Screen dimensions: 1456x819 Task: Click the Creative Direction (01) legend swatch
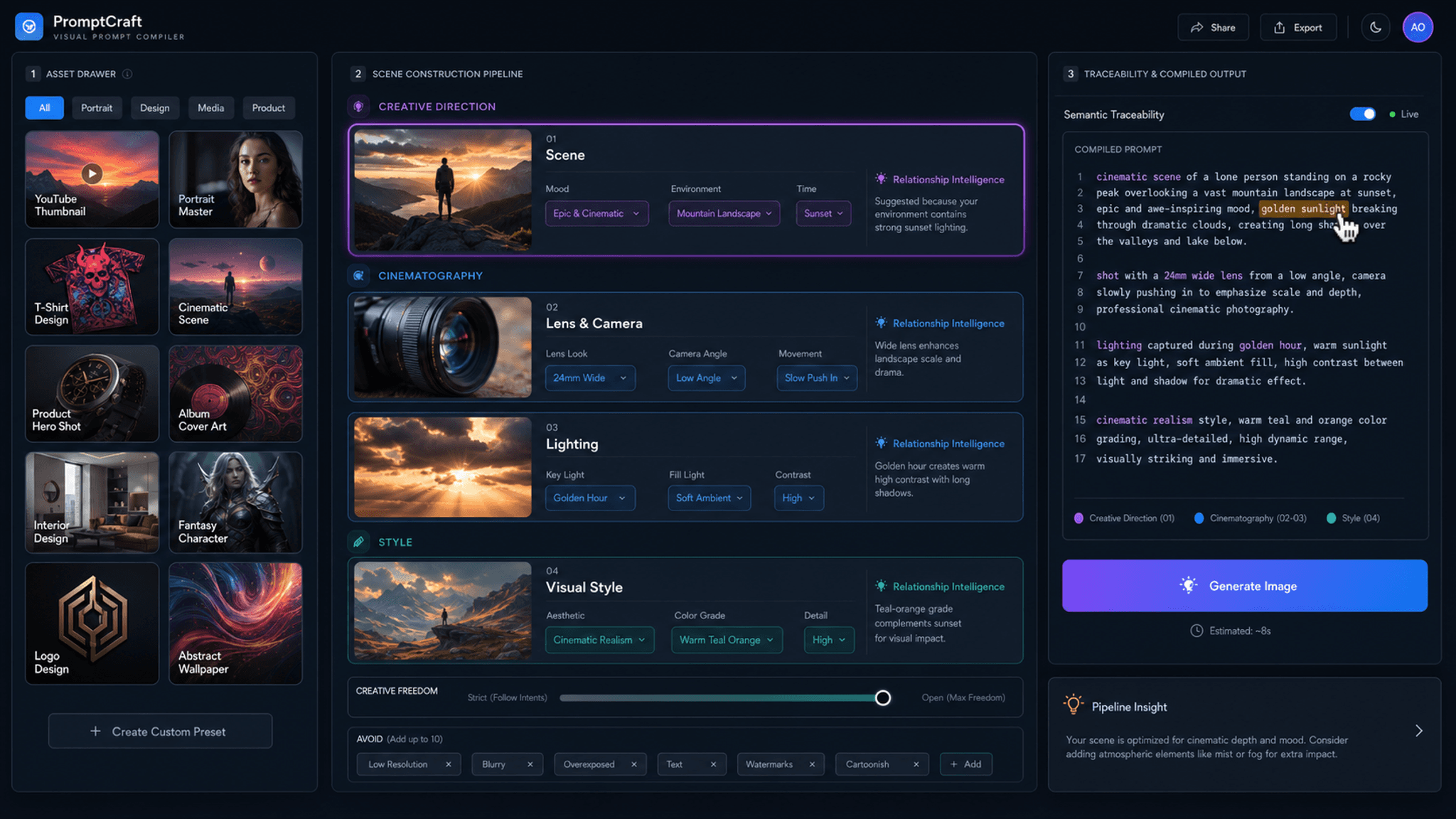(1078, 518)
